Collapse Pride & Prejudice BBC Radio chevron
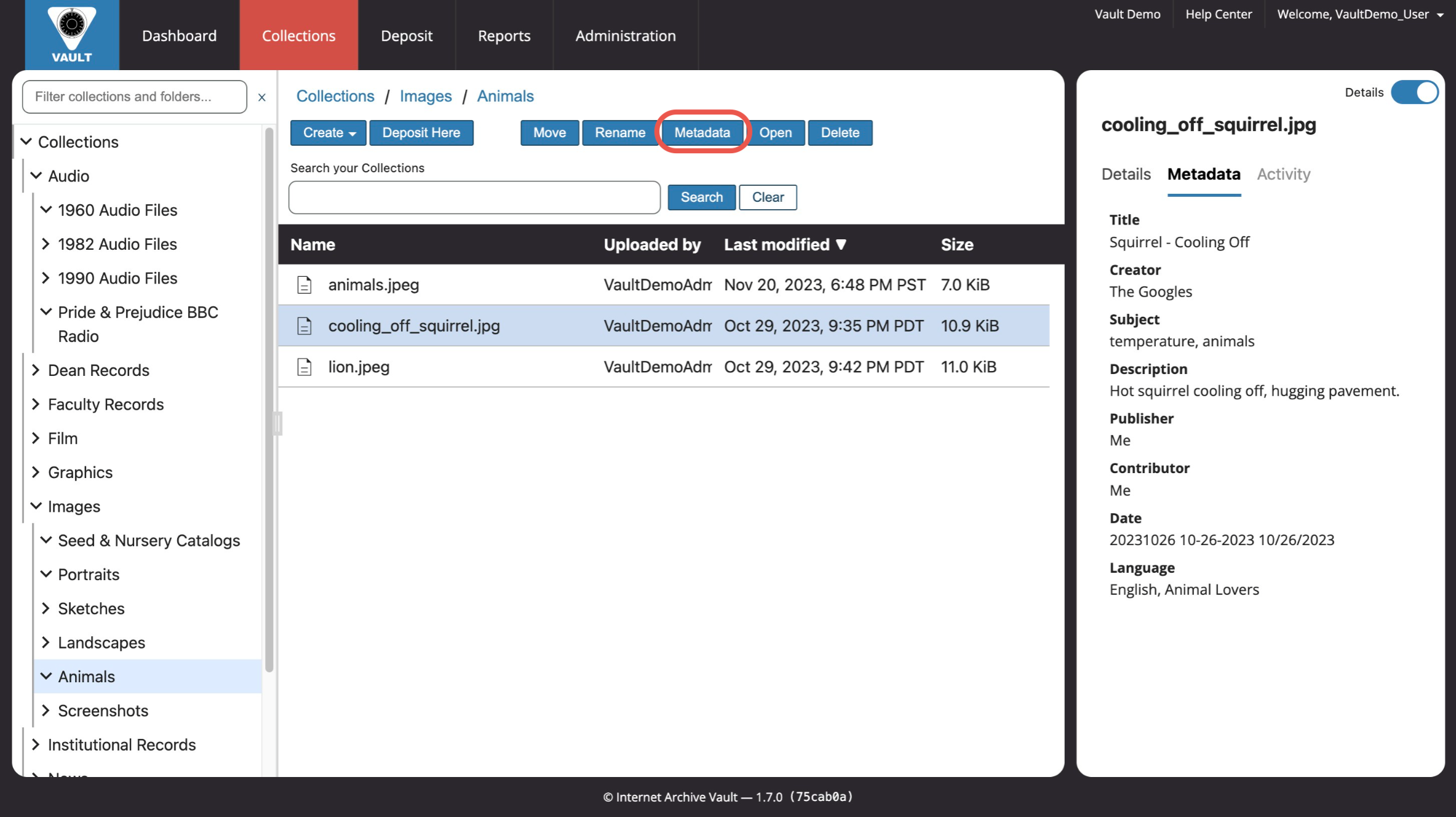Viewport: 1456px width, 817px height. pyautogui.click(x=46, y=312)
